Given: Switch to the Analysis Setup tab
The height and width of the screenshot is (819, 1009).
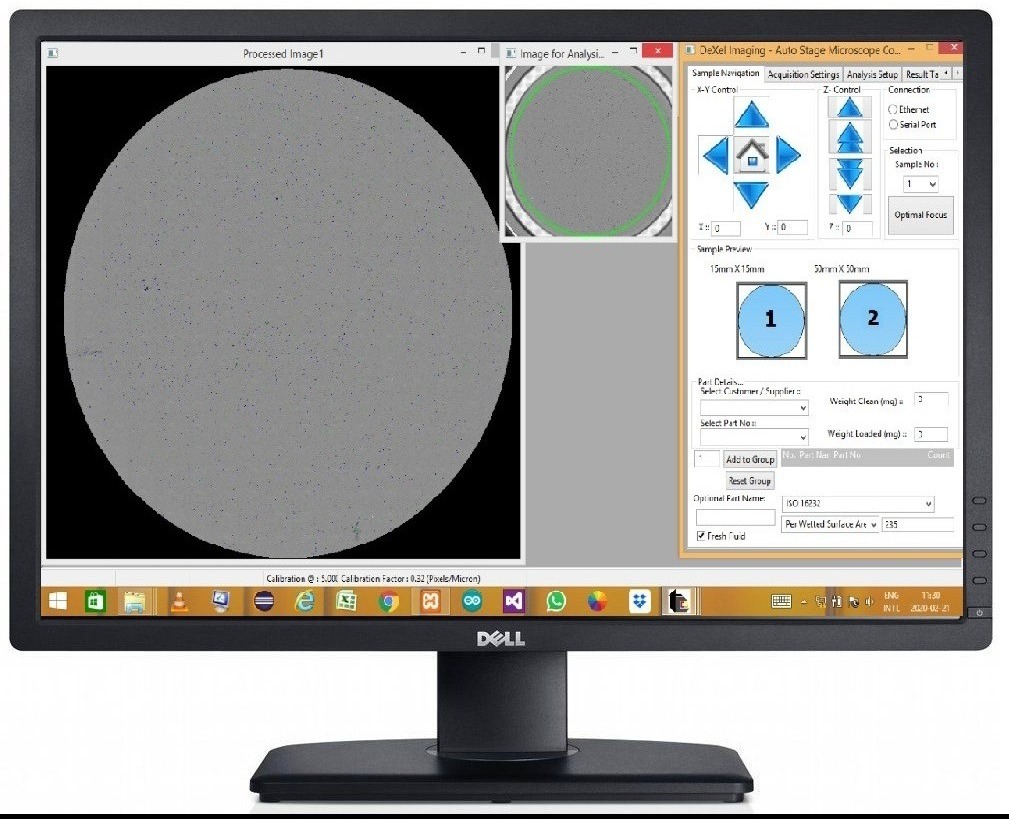Looking at the screenshot, I should [x=871, y=75].
